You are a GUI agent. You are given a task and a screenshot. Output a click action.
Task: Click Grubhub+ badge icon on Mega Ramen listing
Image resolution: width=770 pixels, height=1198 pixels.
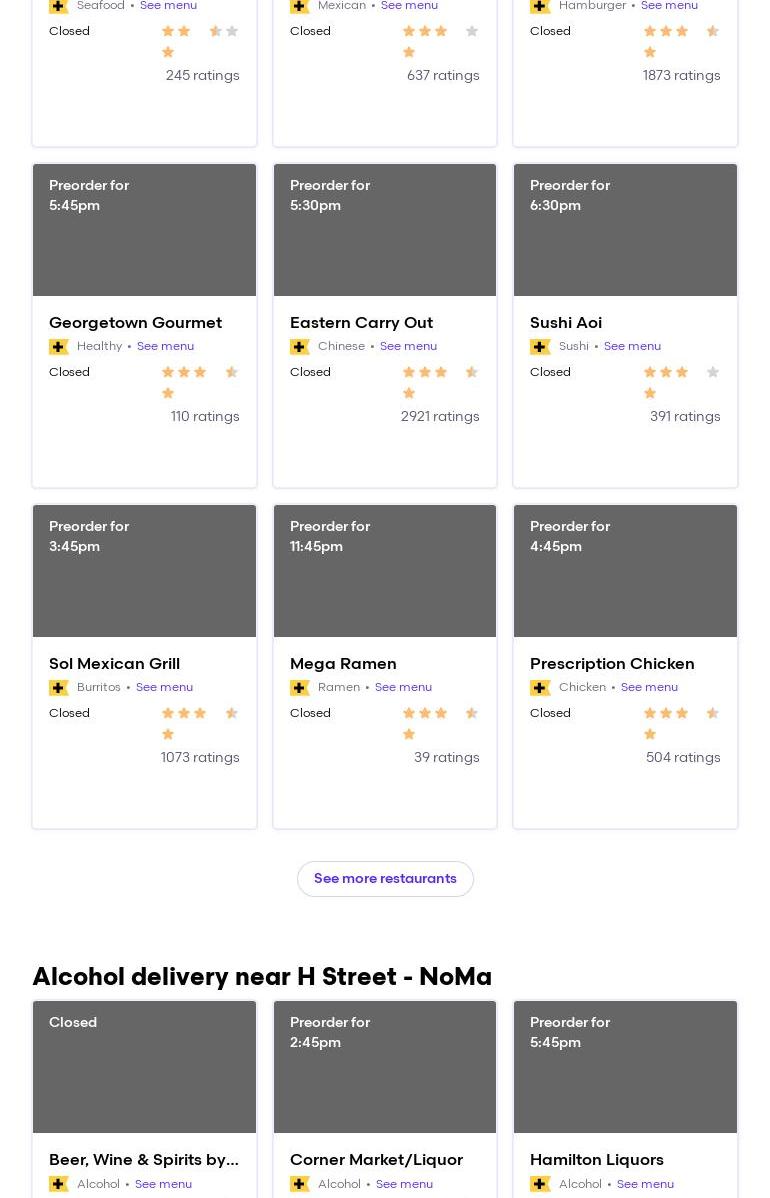299,688
